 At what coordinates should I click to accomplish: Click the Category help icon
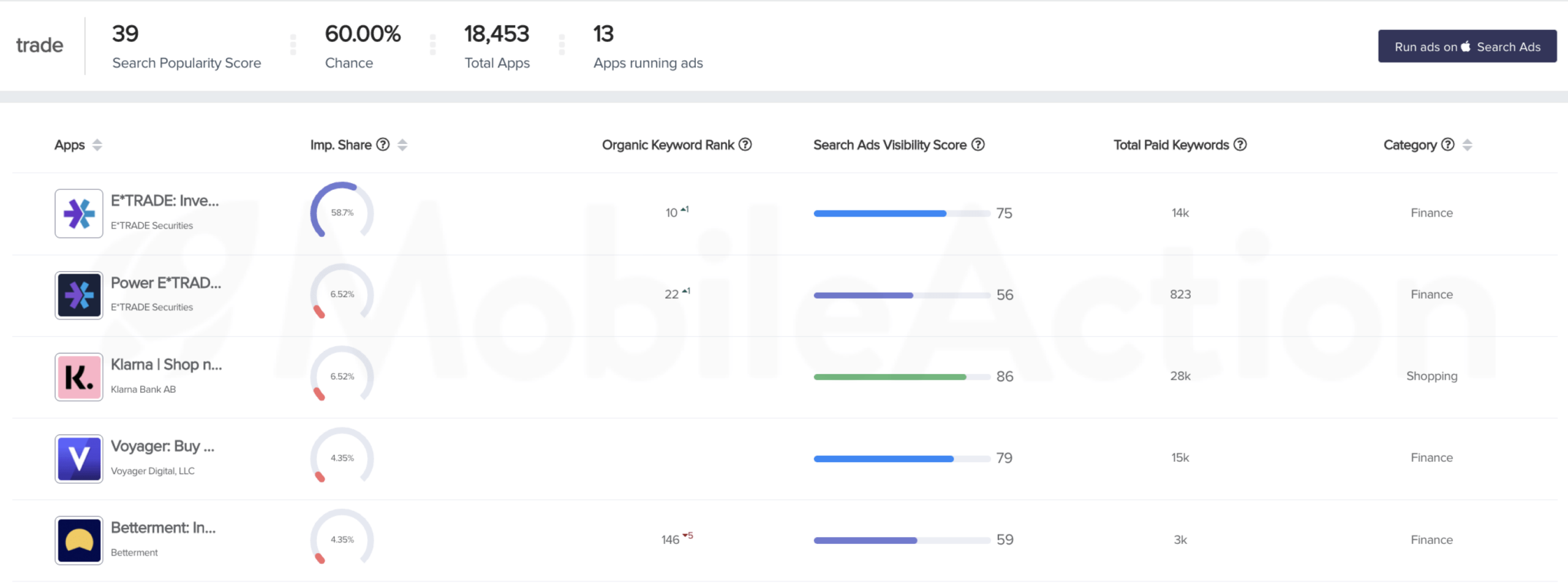pos(1447,145)
